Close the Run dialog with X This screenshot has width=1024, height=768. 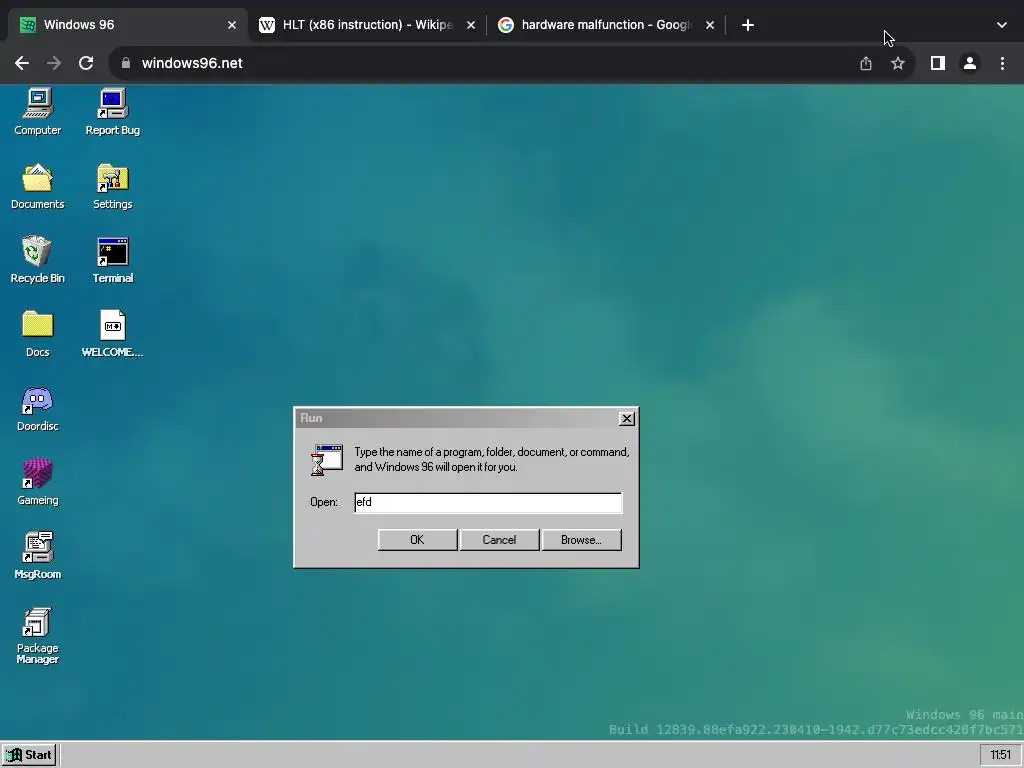tap(626, 419)
